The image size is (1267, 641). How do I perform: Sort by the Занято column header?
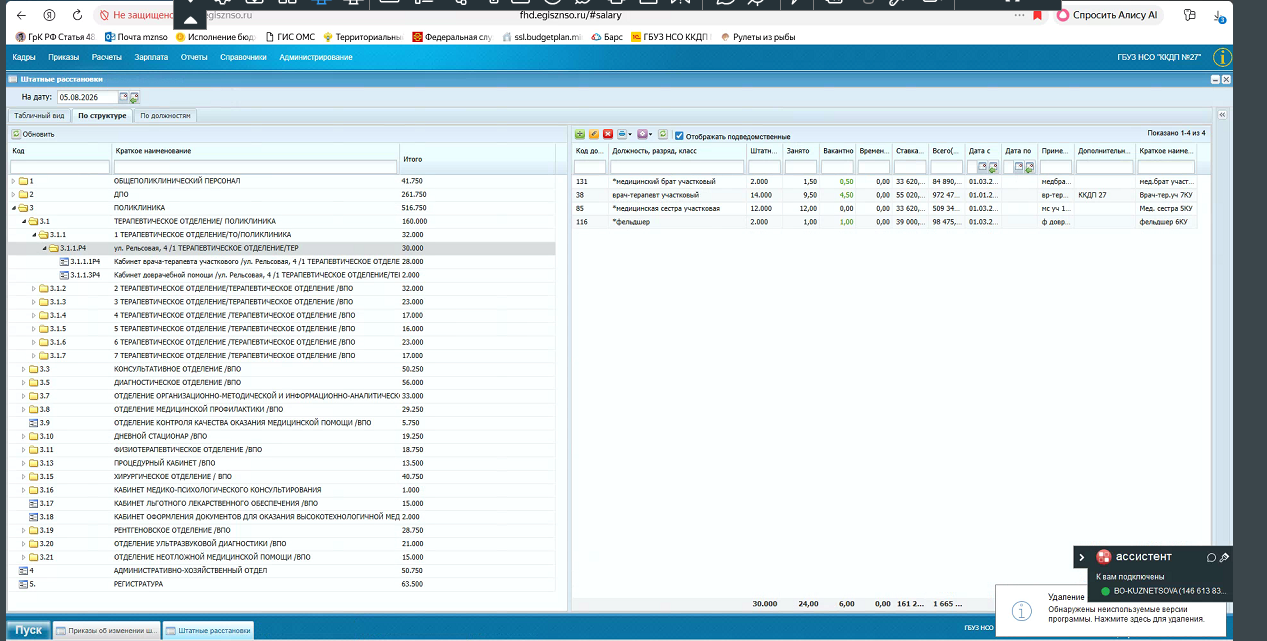[801, 151]
